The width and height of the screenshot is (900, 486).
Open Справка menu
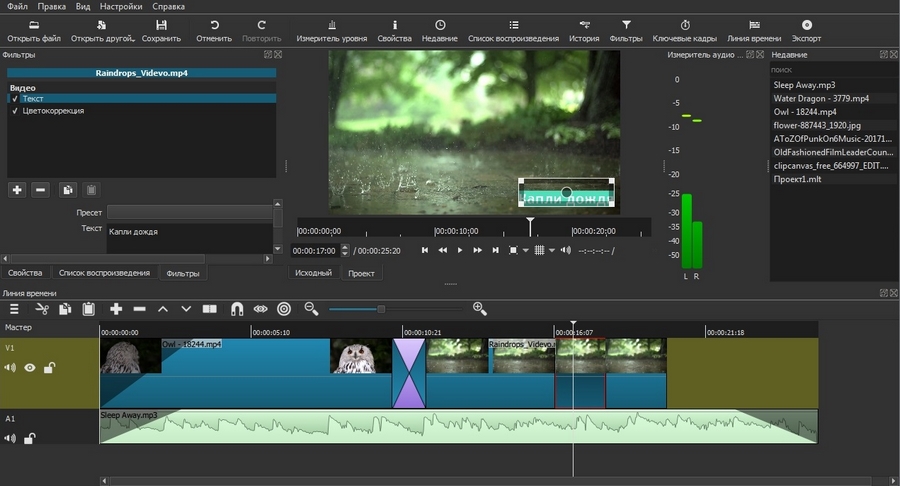(x=168, y=6)
